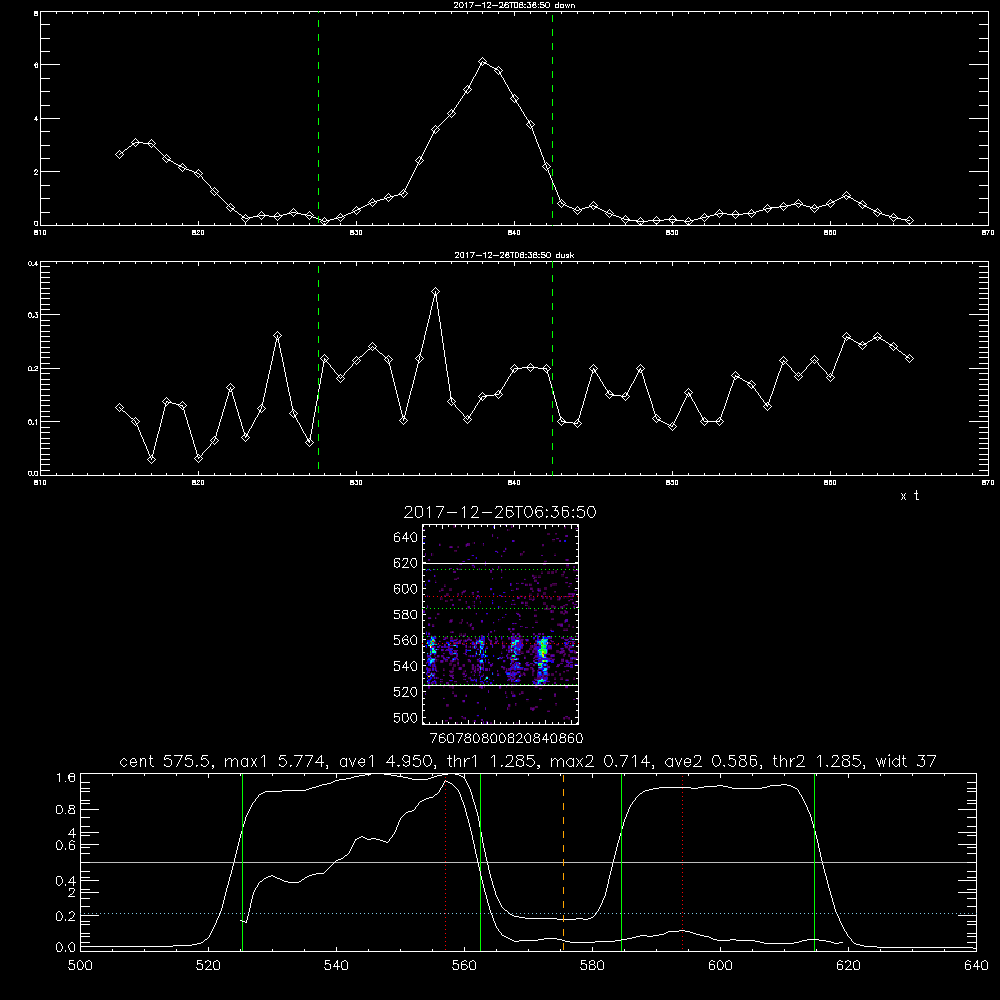The height and width of the screenshot is (1000, 1000).
Task: Click the blue dotted threshold line at 0.2
Action: [528, 913]
